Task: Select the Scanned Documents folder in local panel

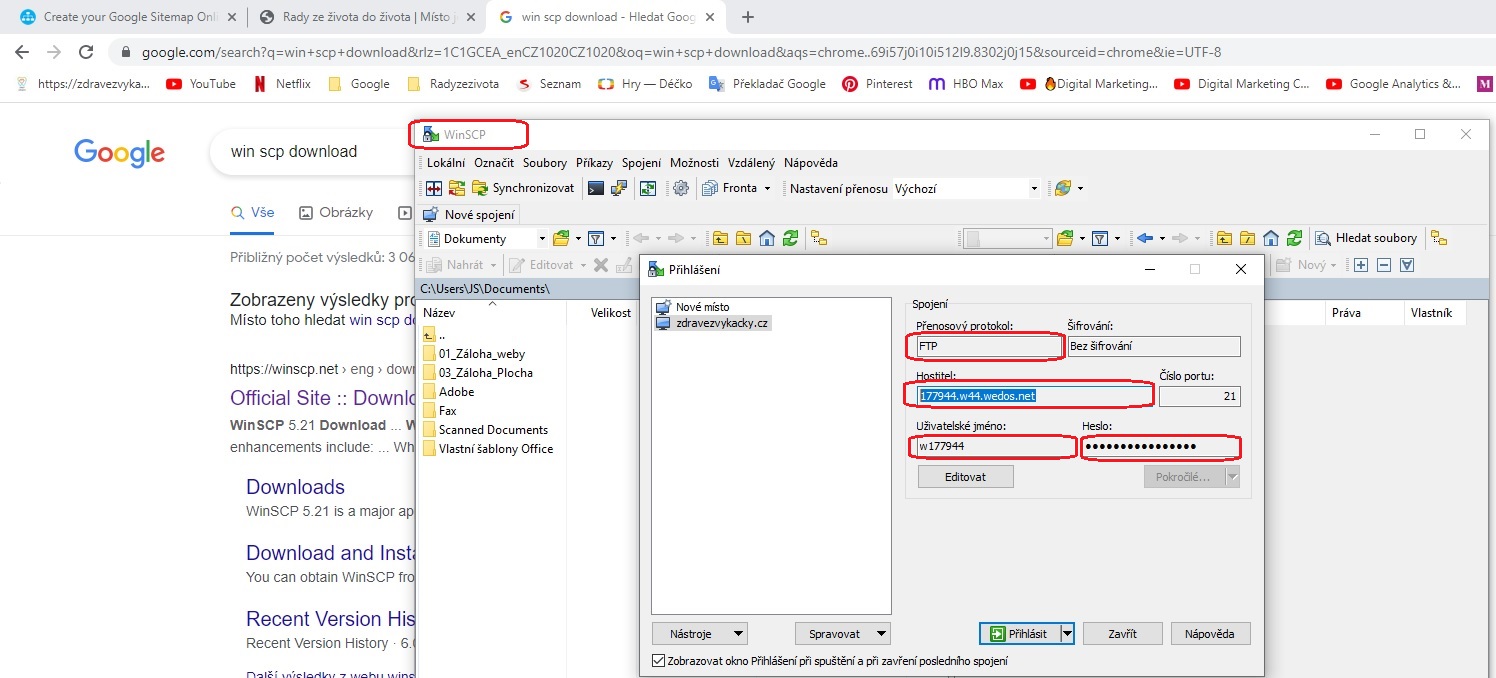Action: click(485, 429)
